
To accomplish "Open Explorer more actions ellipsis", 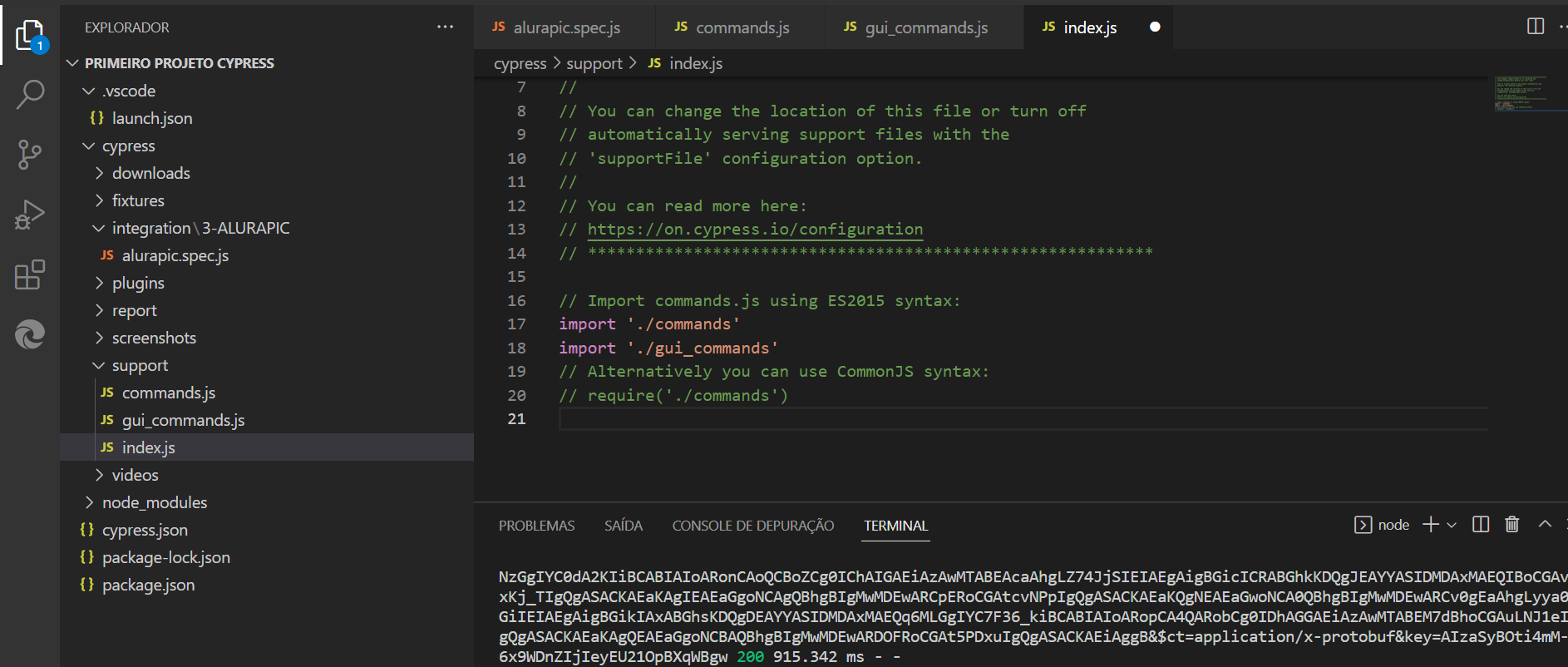I will click(446, 27).
